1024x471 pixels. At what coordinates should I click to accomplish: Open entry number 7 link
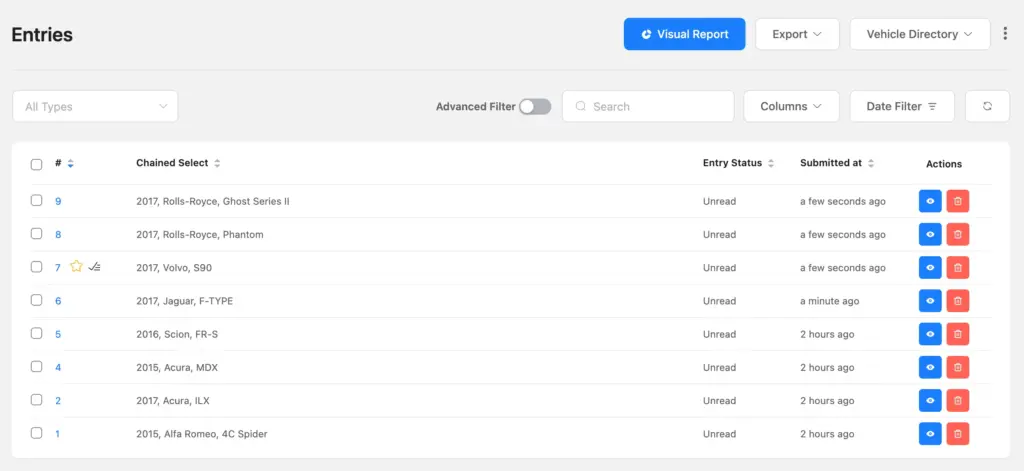pyautogui.click(x=58, y=268)
